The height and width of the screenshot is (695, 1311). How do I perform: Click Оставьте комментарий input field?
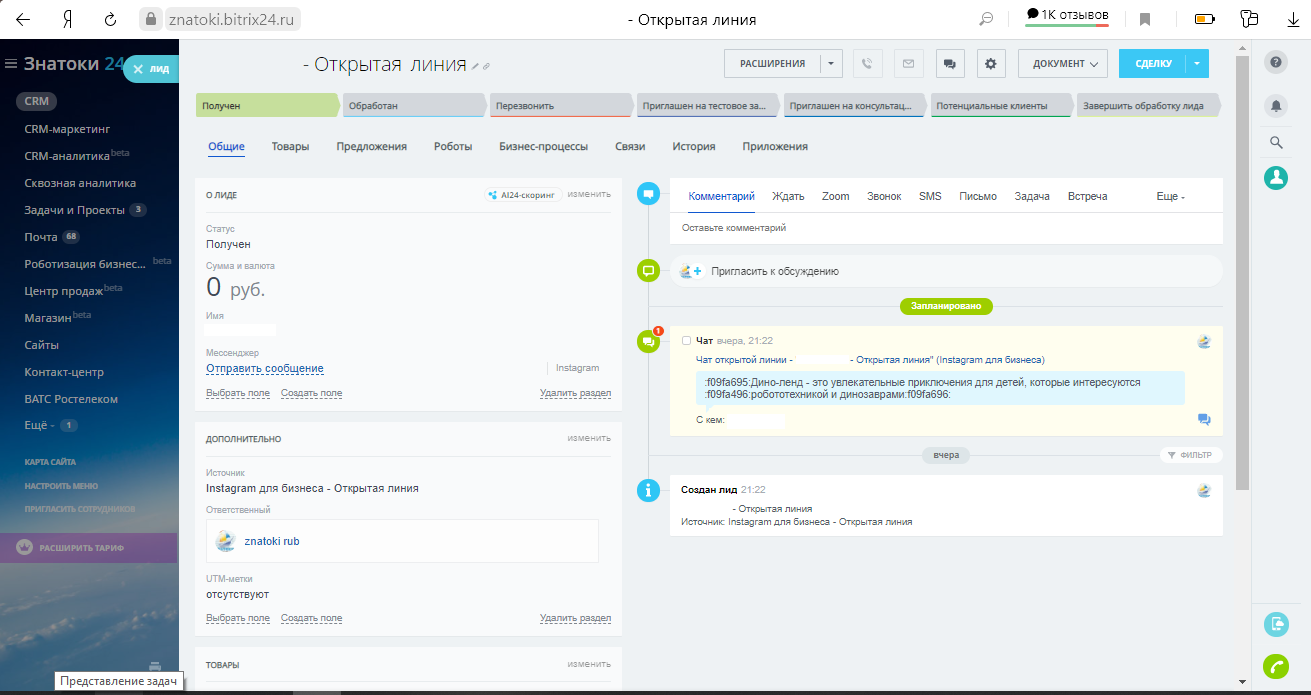click(x=946, y=228)
